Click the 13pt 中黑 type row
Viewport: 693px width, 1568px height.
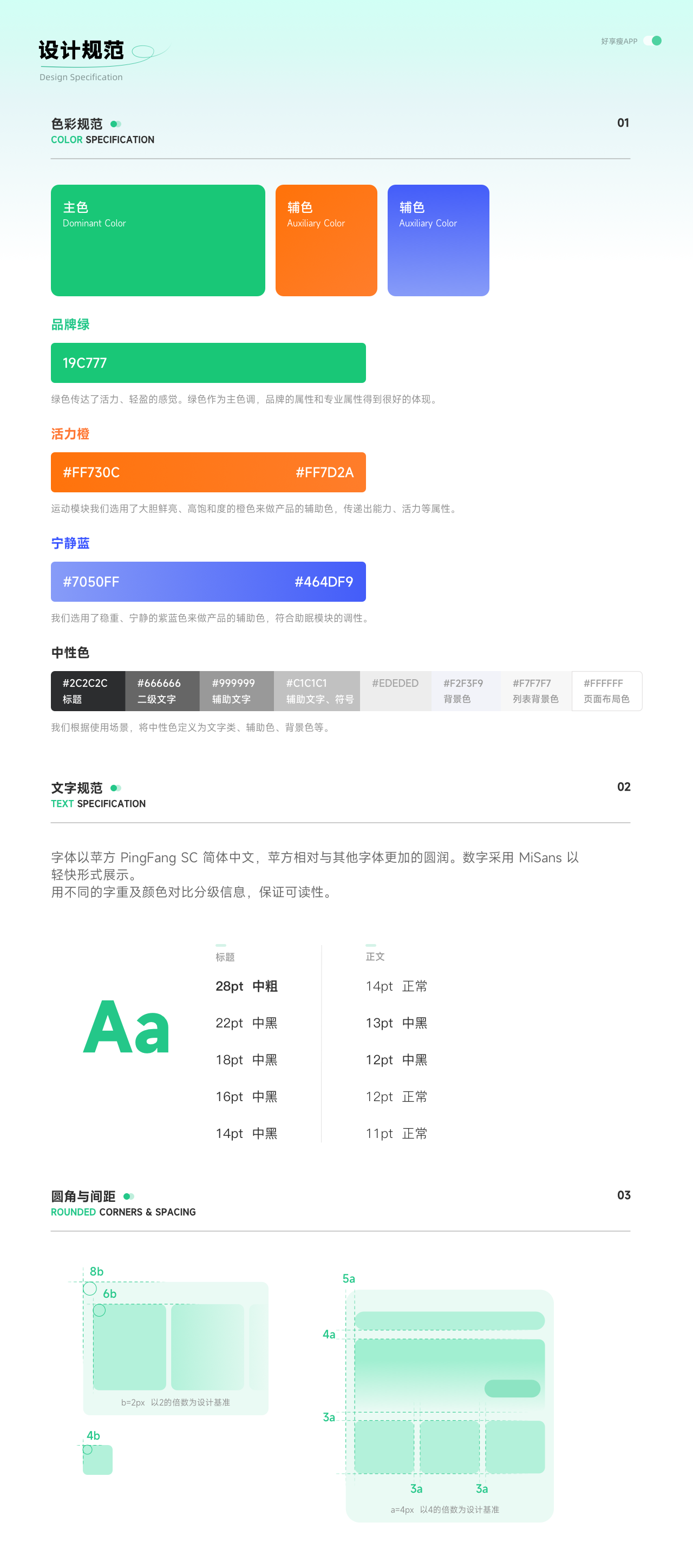(396, 1023)
